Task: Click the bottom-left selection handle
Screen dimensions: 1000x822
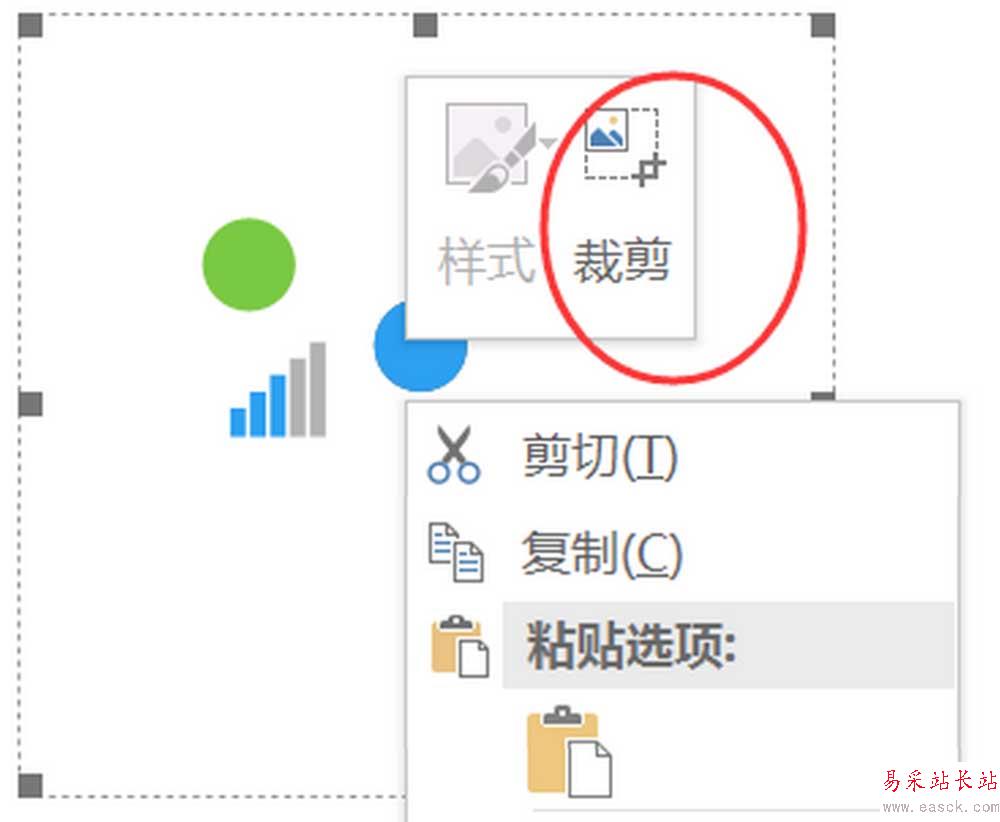Action: pyautogui.click(x=31, y=786)
